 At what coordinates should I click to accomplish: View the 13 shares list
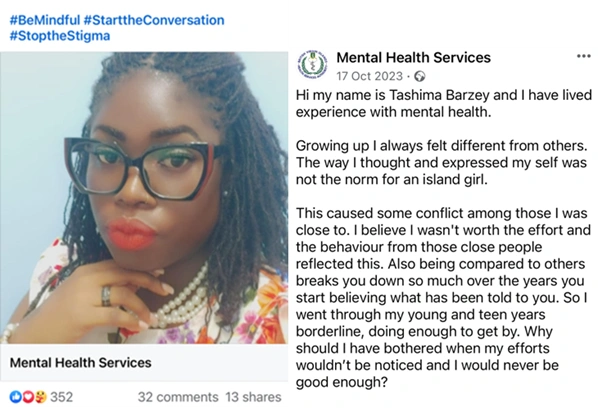(x=253, y=397)
